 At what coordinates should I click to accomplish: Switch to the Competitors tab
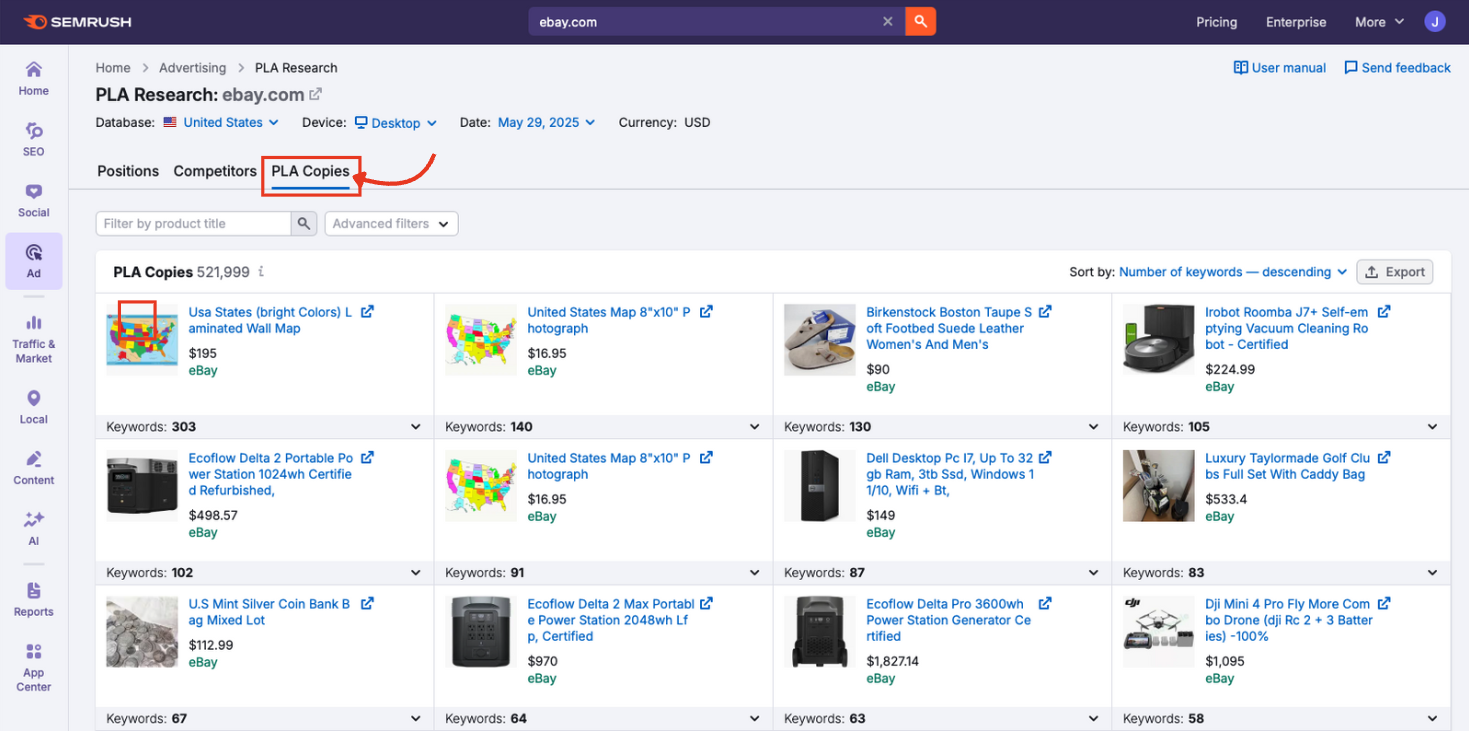(x=214, y=171)
